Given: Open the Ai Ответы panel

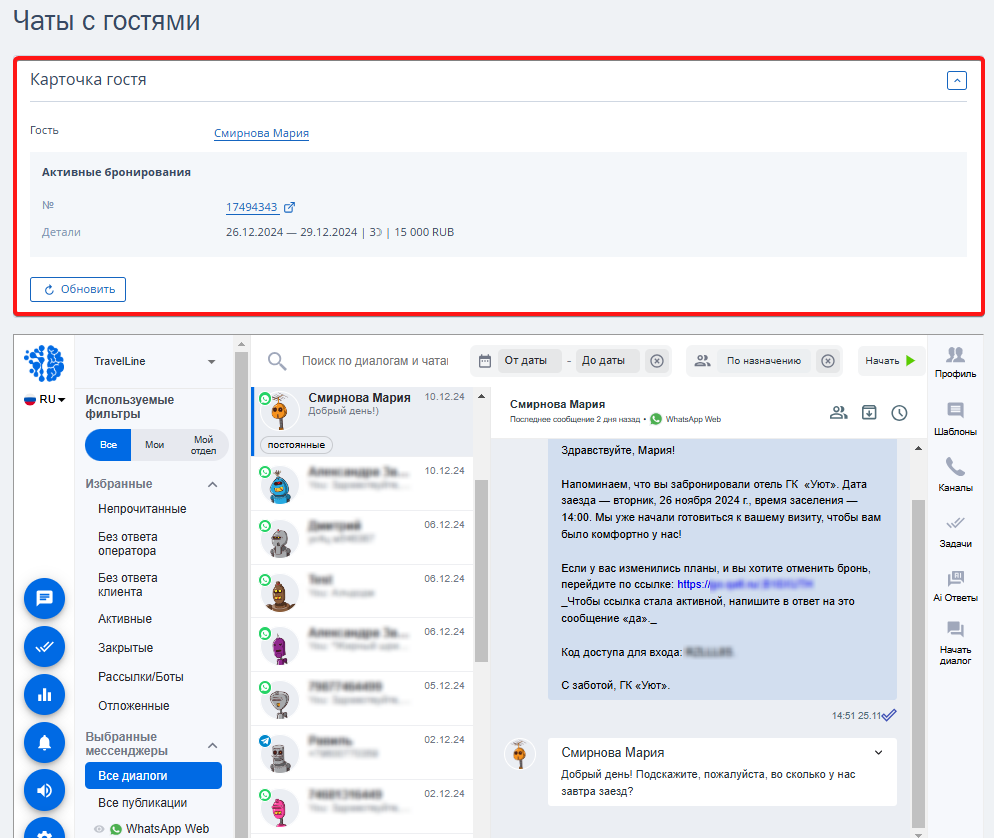Looking at the screenshot, I should point(955,586).
